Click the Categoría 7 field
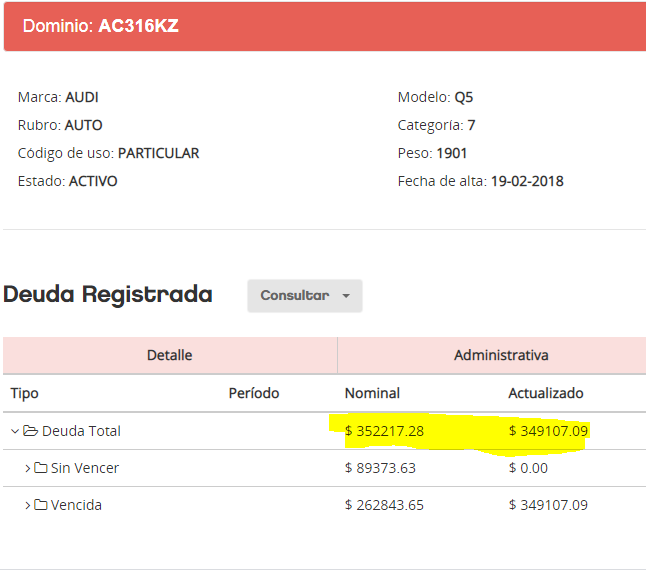646x572 pixels. (x=437, y=125)
